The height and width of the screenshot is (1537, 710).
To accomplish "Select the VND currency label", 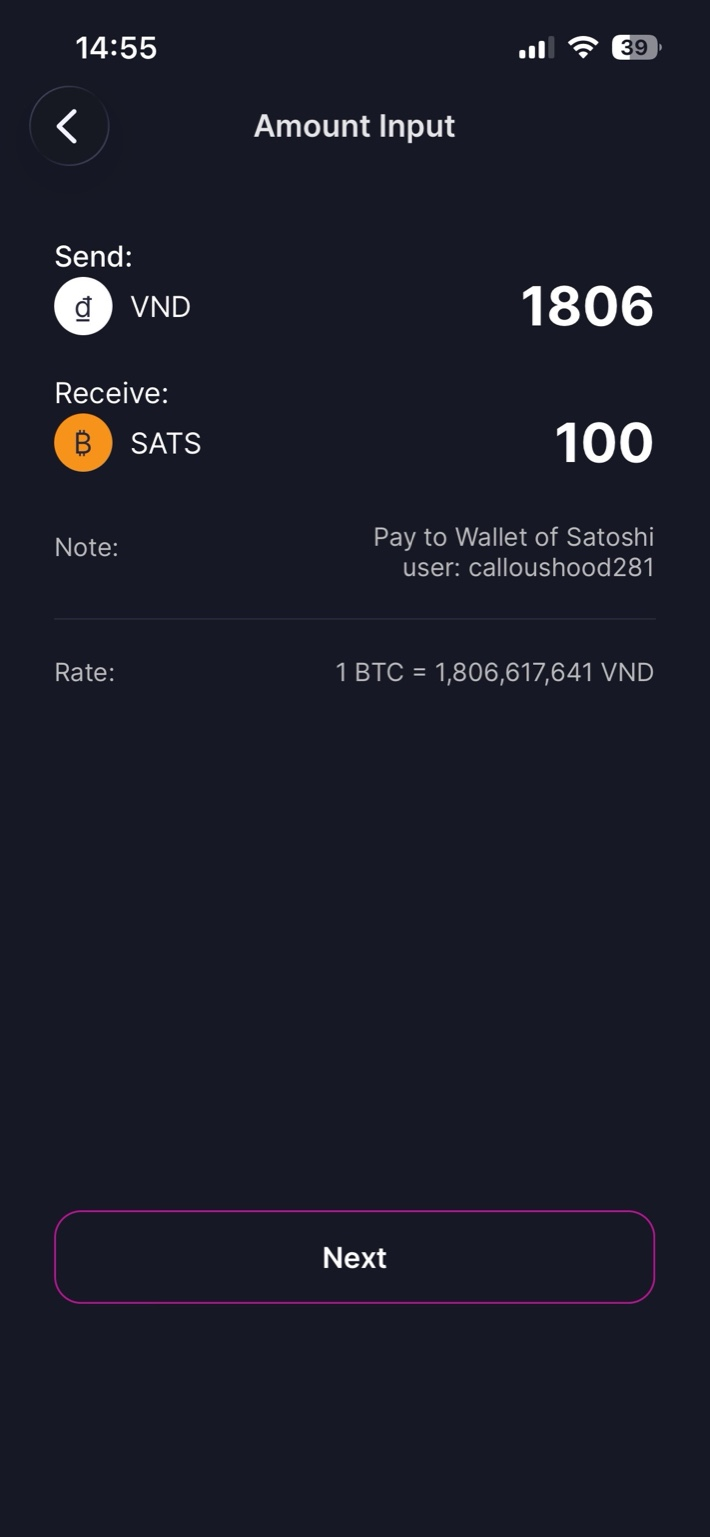I will (x=160, y=307).
